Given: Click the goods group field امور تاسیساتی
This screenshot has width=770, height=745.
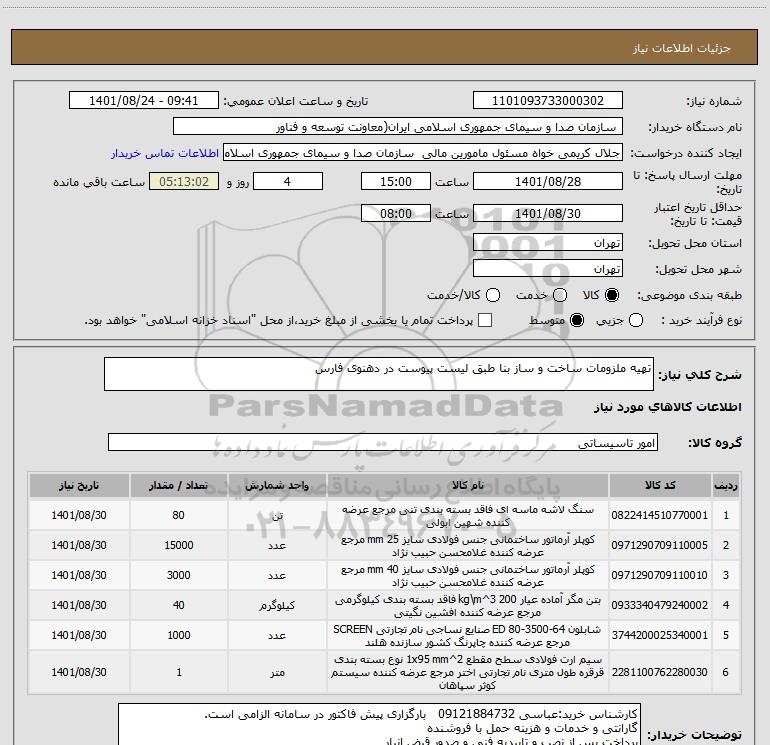Looking at the screenshot, I should point(383,442).
